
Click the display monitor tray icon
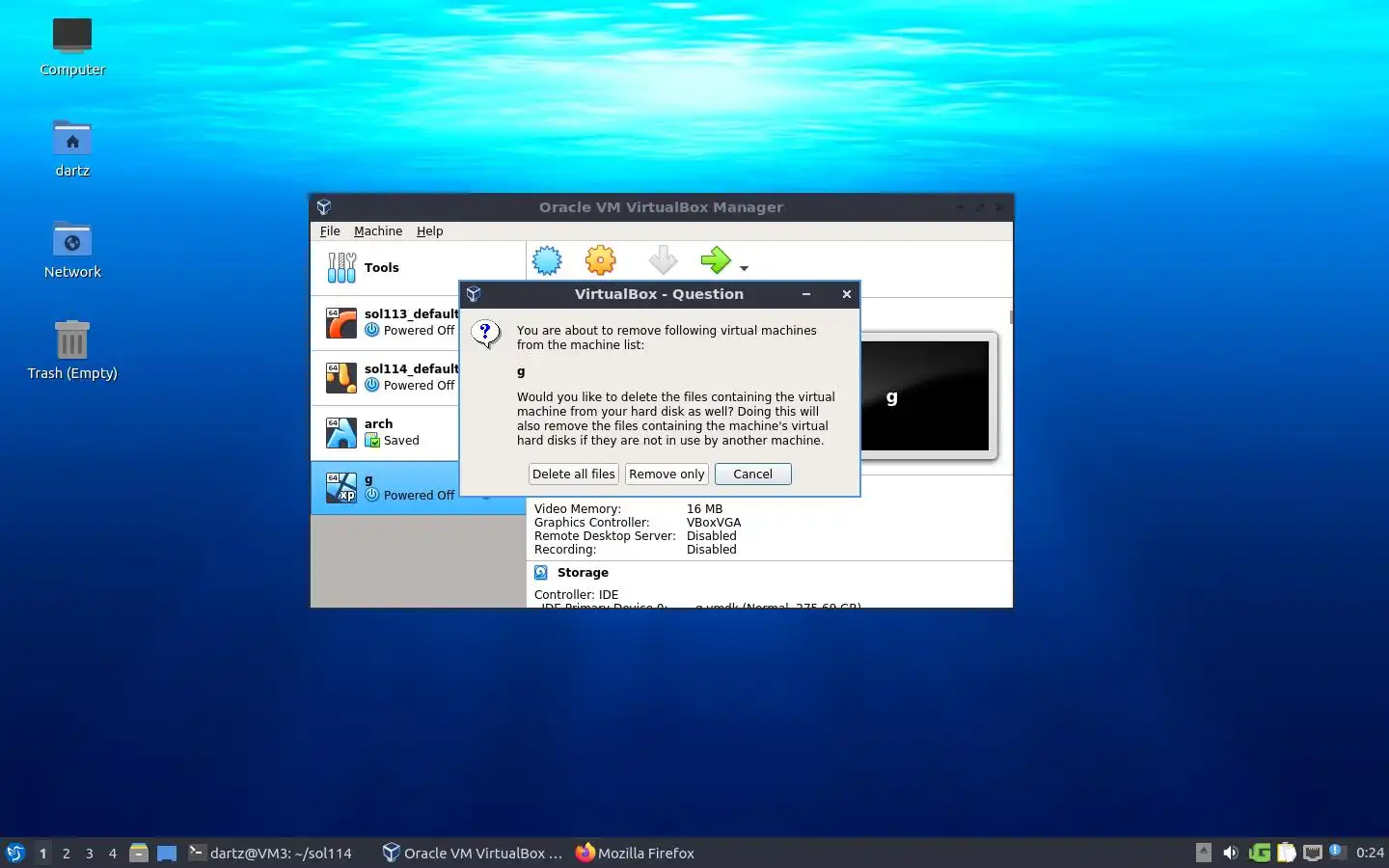pyautogui.click(x=1312, y=853)
